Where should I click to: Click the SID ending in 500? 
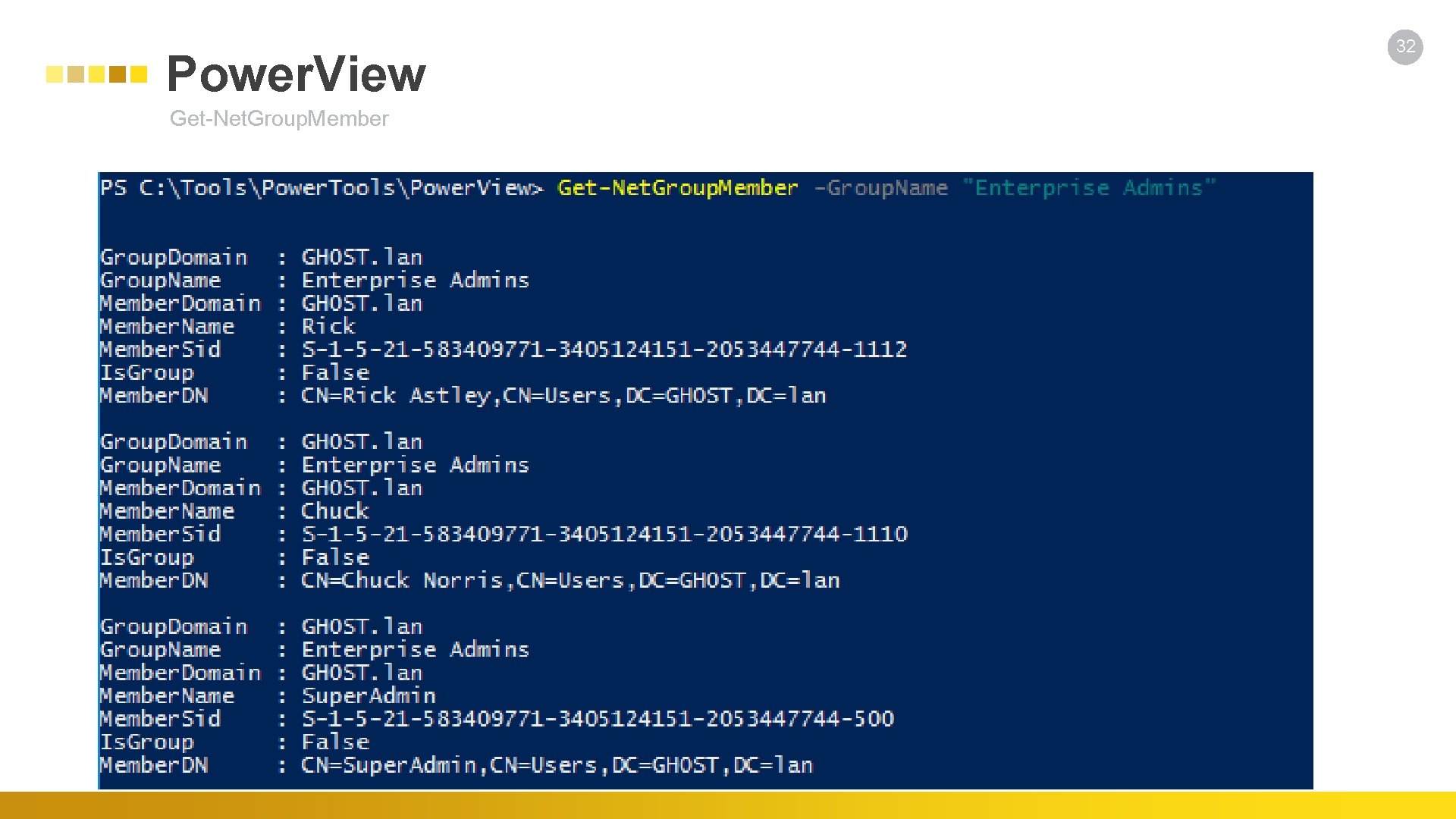point(598,718)
